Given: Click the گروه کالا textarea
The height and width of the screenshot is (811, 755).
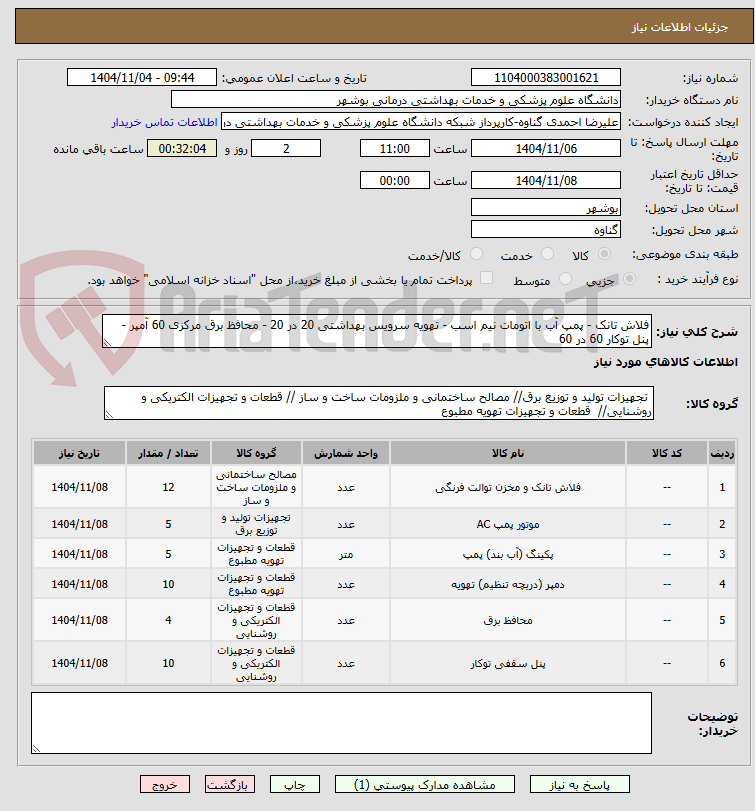Looking at the screenshot, I should pyautogui.click(x=379, y=403).
